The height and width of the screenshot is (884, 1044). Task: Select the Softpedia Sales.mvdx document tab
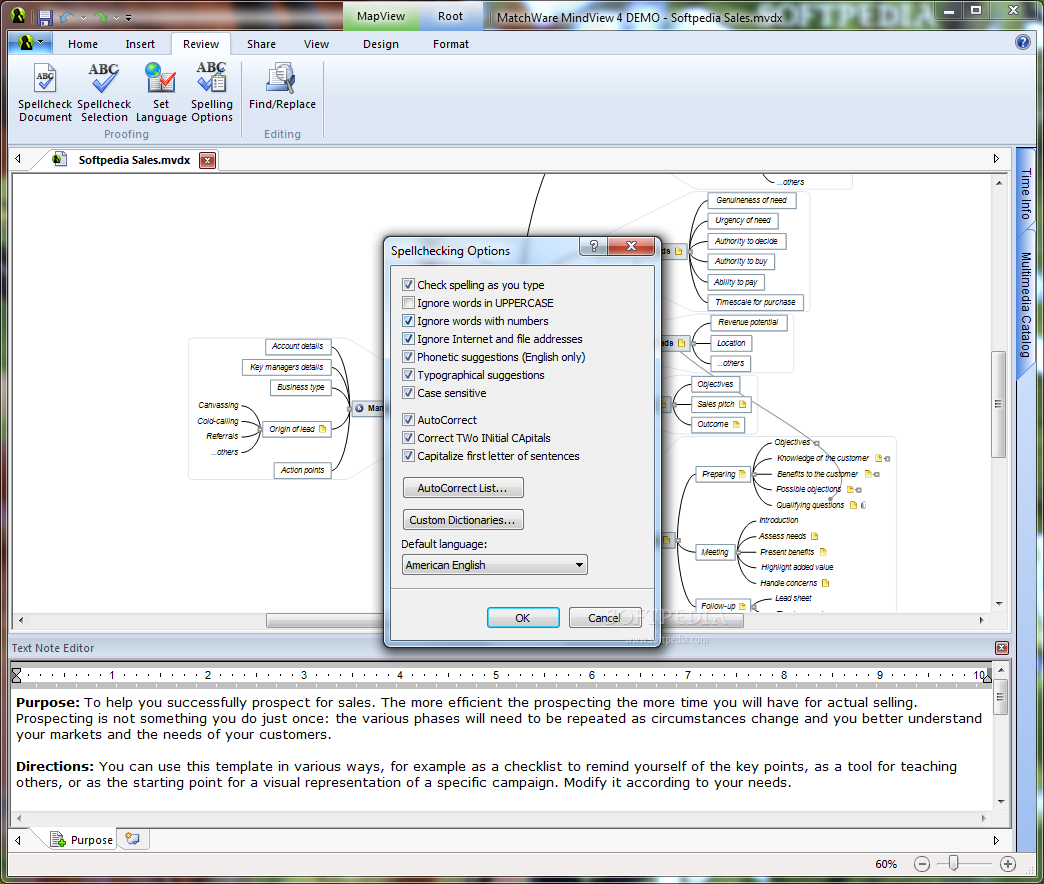pos(134,160)
